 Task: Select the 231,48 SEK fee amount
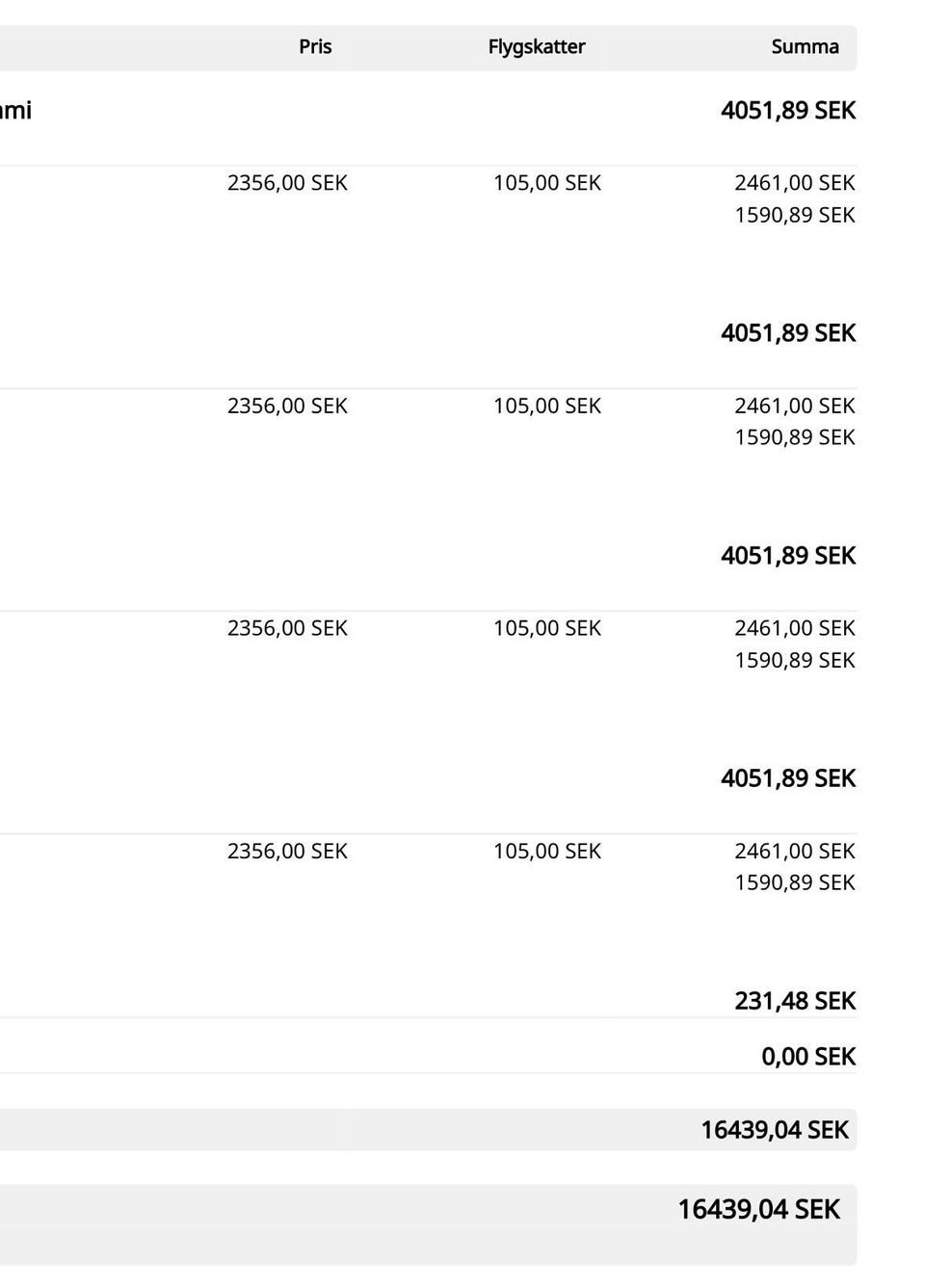pos(795,1001)
